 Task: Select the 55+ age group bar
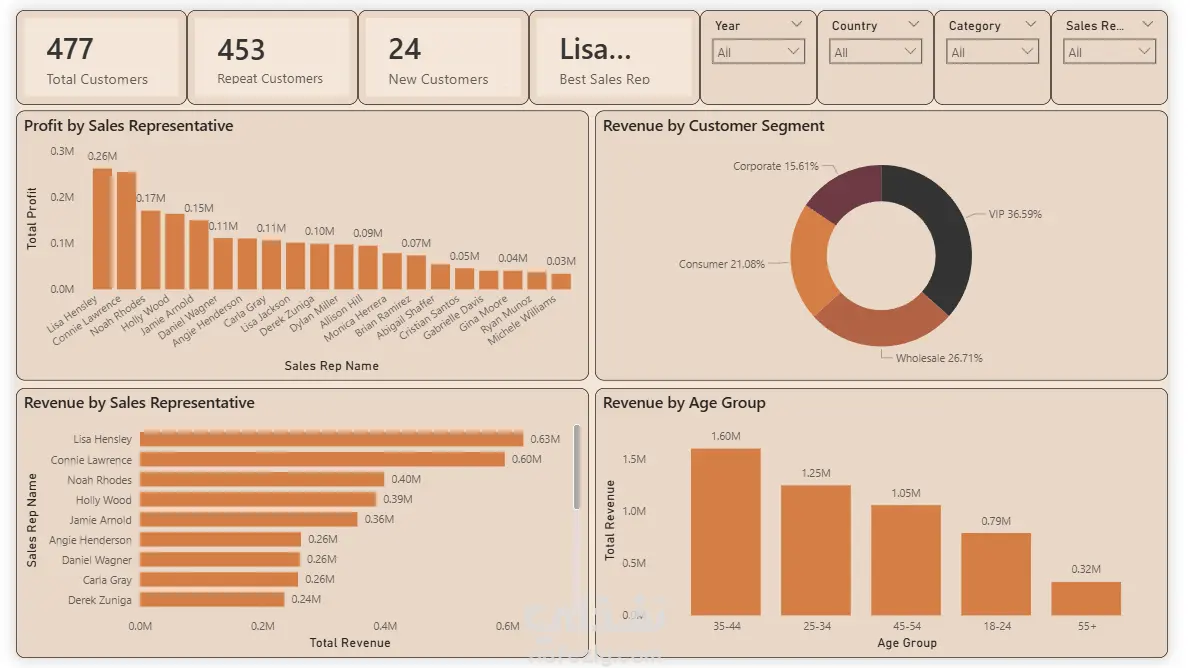point(1086,598)
